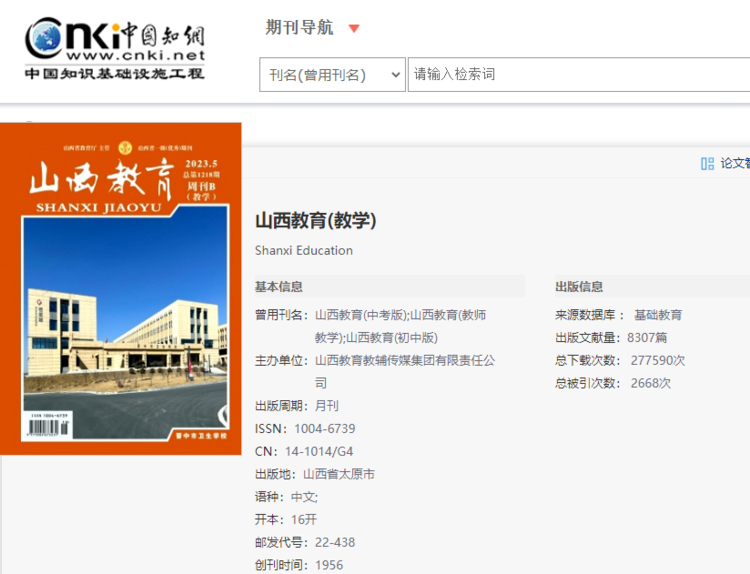
Task: Focus the 请输入检索词 search box
Action: point(578,75)
